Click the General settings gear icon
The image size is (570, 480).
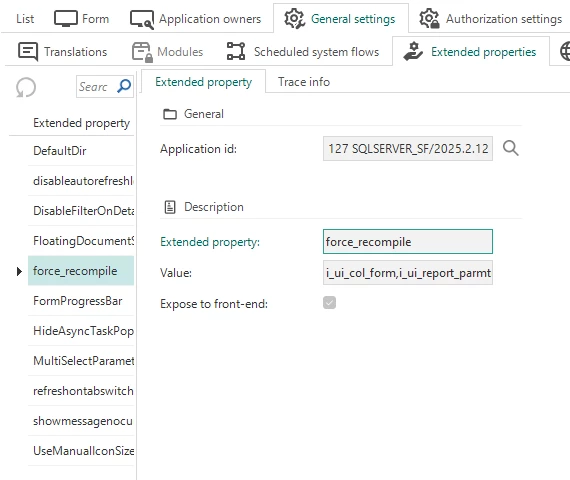click(x=294, y=19)
